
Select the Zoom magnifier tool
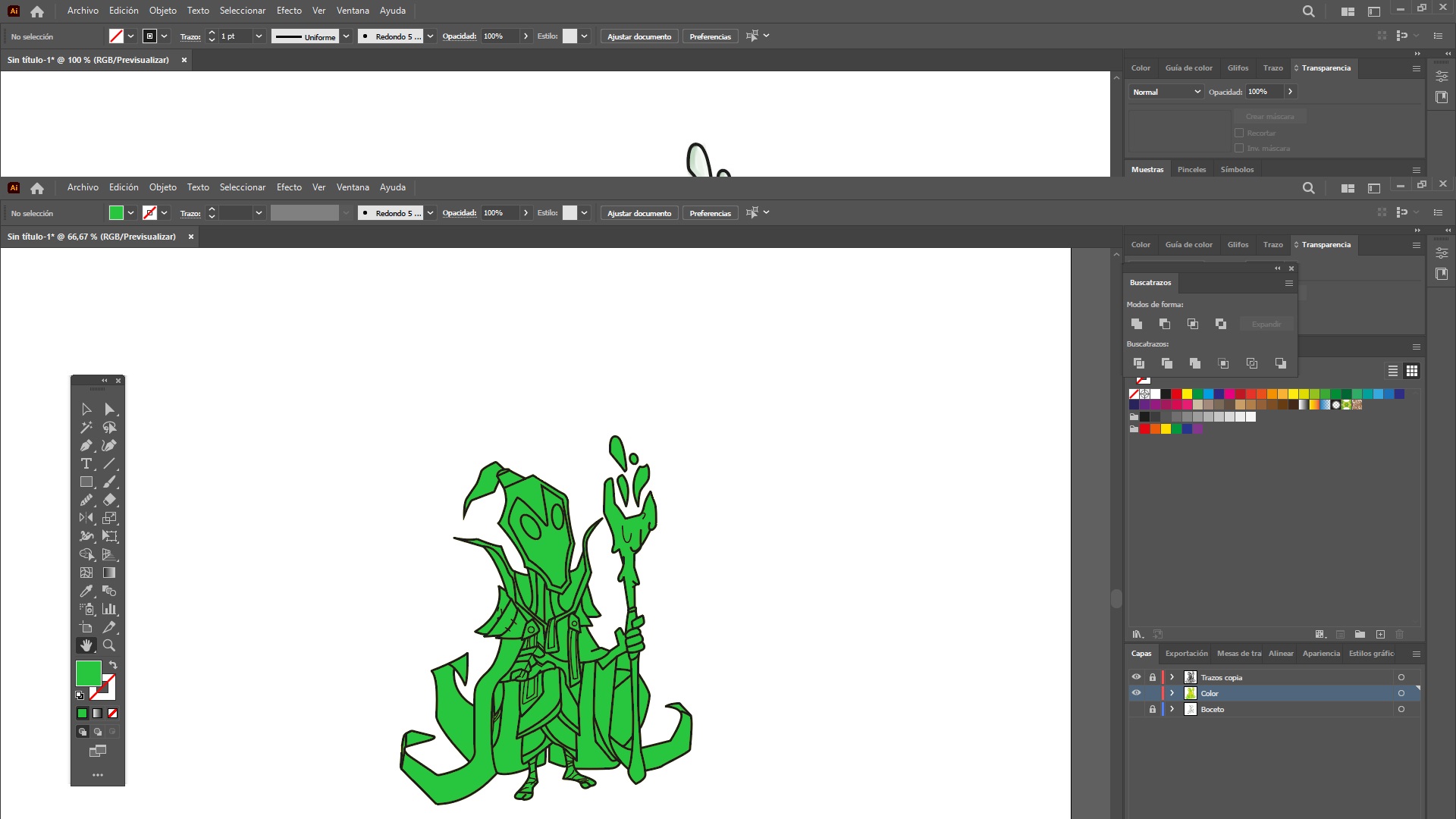tap(109, 646)
